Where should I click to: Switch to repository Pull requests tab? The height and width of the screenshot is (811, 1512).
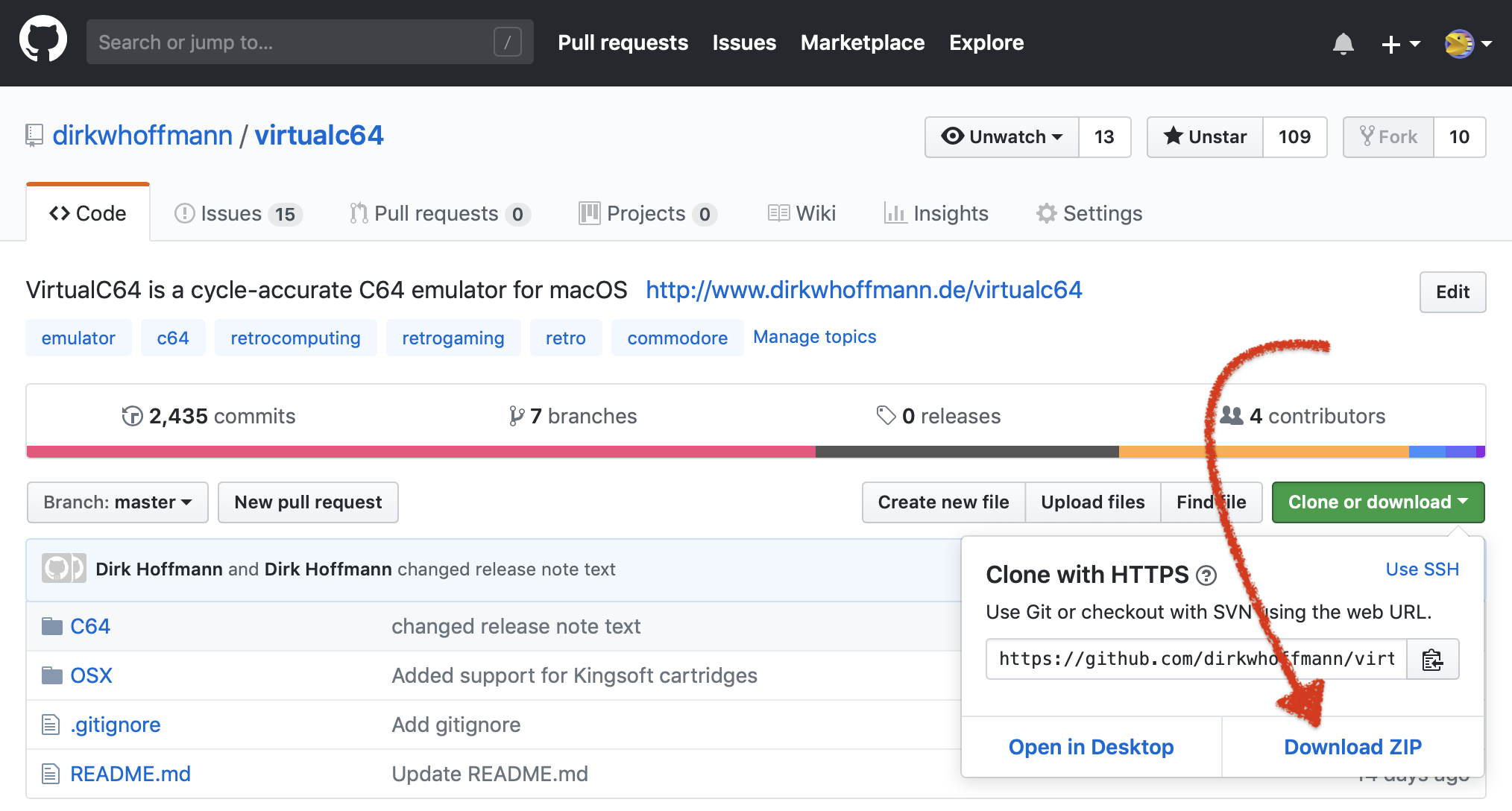tap(440, 214)
